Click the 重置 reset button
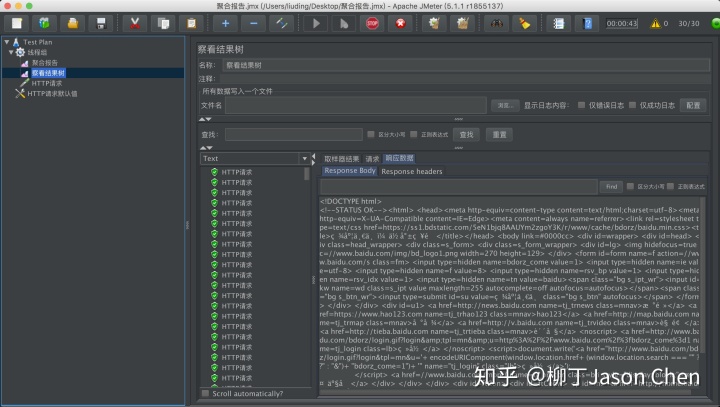This screenshot has width=720, height=407. point(499,135)
